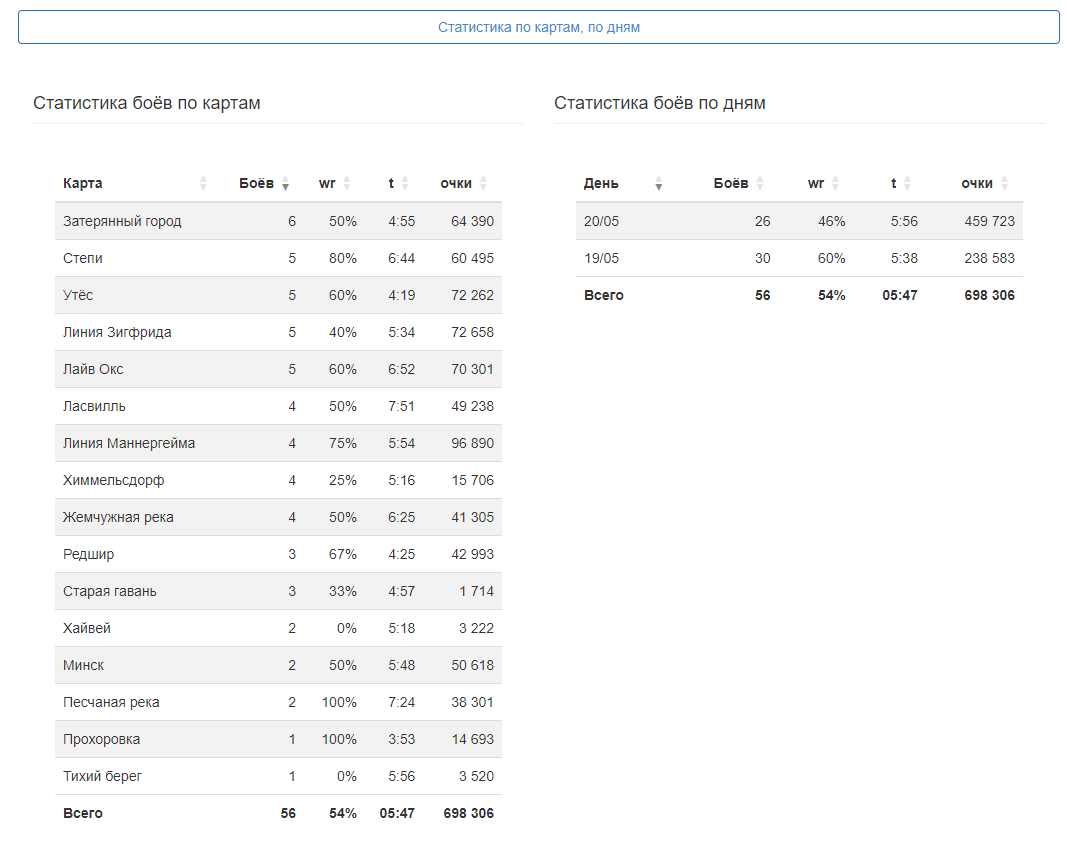This screenshot has height=847, width=1067.
Task: Sort maps table by t sort arrows
Action: coord(405,183)
